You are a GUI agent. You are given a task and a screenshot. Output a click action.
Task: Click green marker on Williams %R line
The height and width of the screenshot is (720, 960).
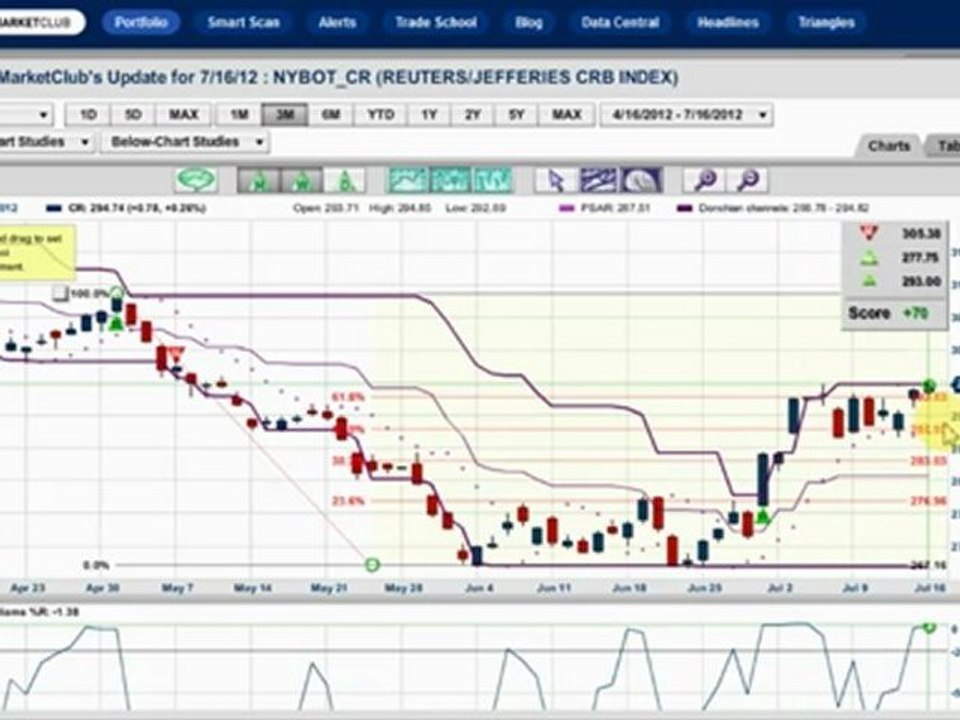(929, 628)
